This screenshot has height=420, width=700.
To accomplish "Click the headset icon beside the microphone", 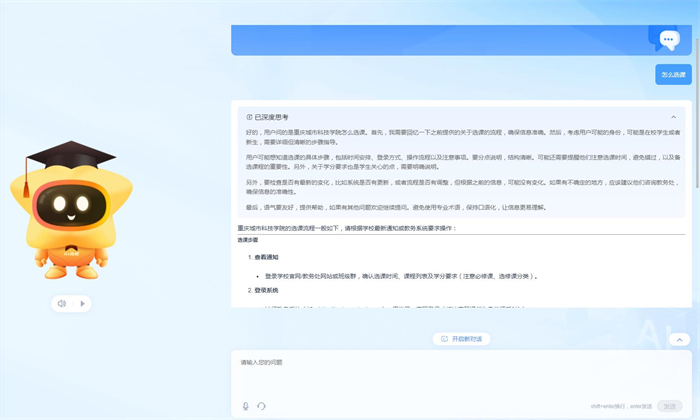I will (x=261, y=406).
